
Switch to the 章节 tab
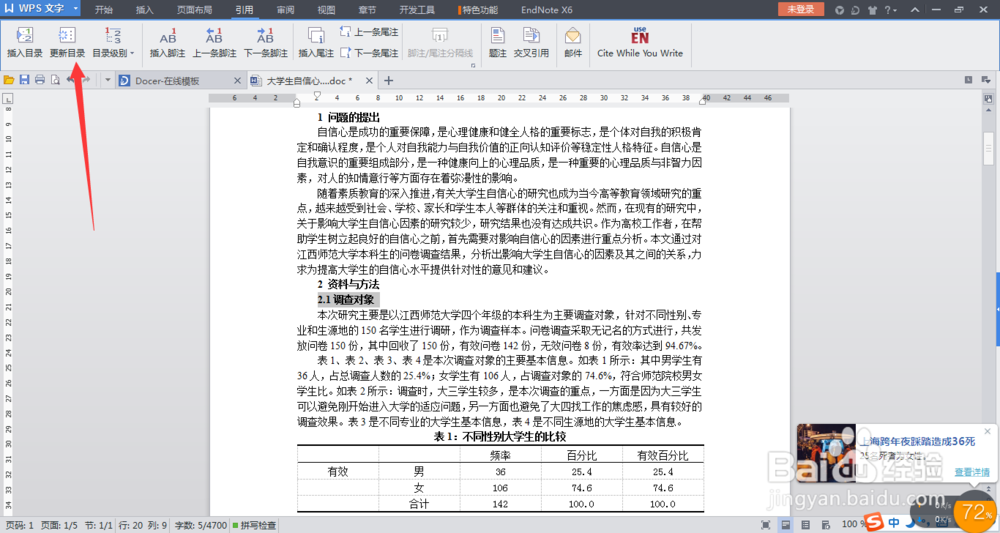367,10
